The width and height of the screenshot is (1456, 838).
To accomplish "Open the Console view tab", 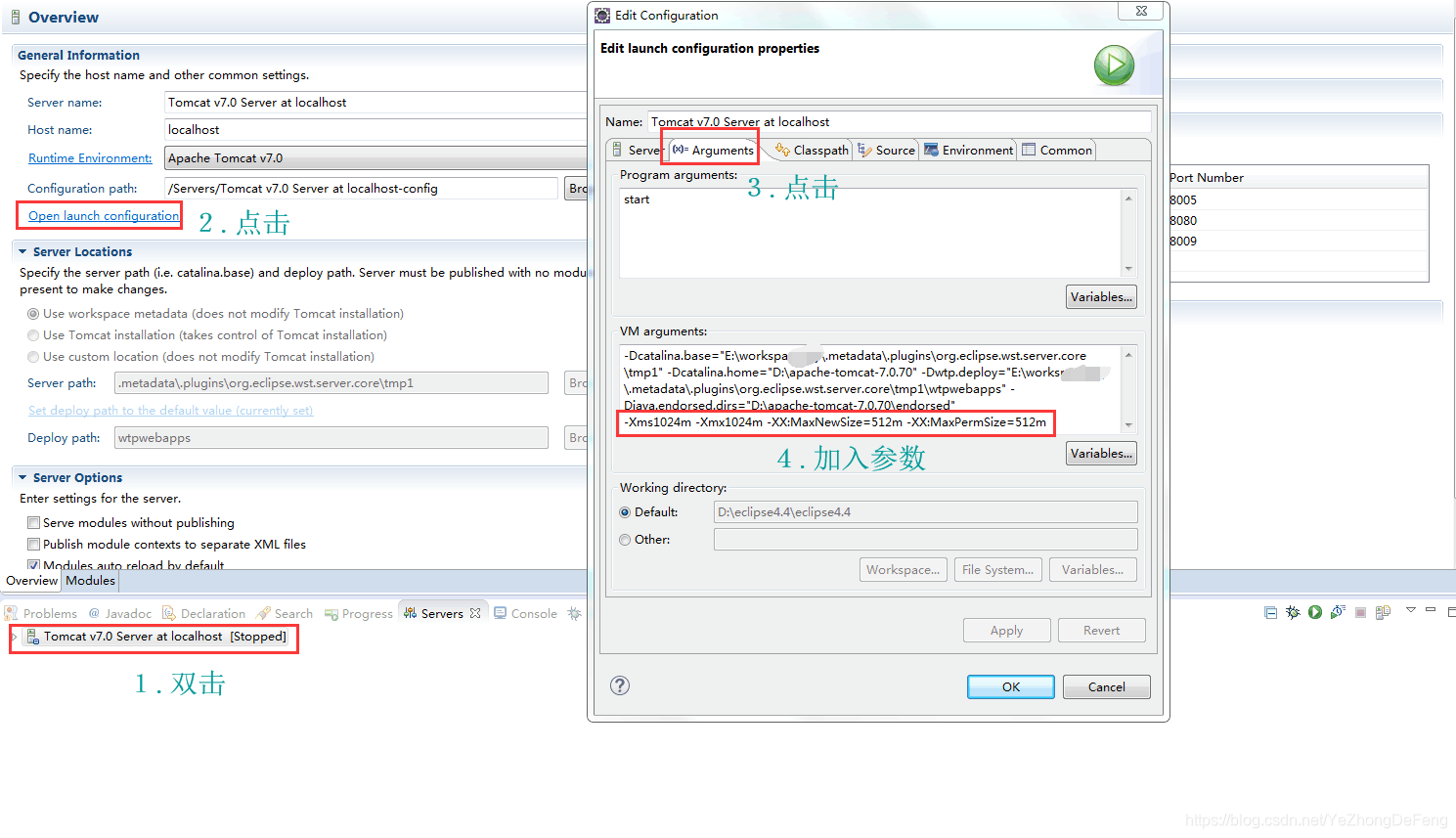I will pyautogui.click(x=526, y=613).
